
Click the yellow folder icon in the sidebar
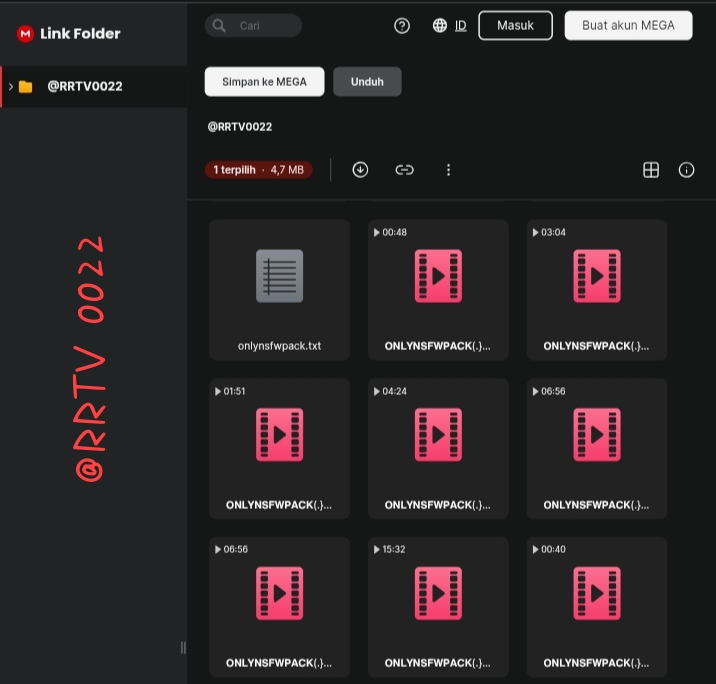click(26, 86)
